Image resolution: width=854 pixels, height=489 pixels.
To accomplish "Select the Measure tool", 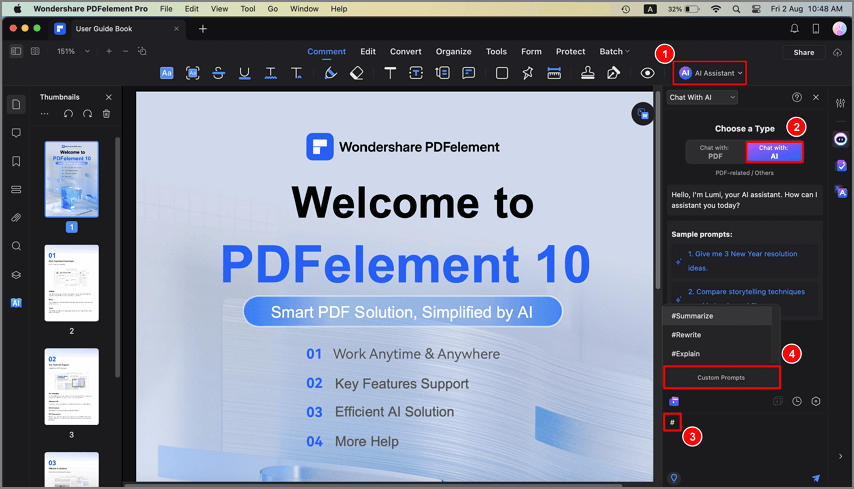I will click(x=554, y=73).
